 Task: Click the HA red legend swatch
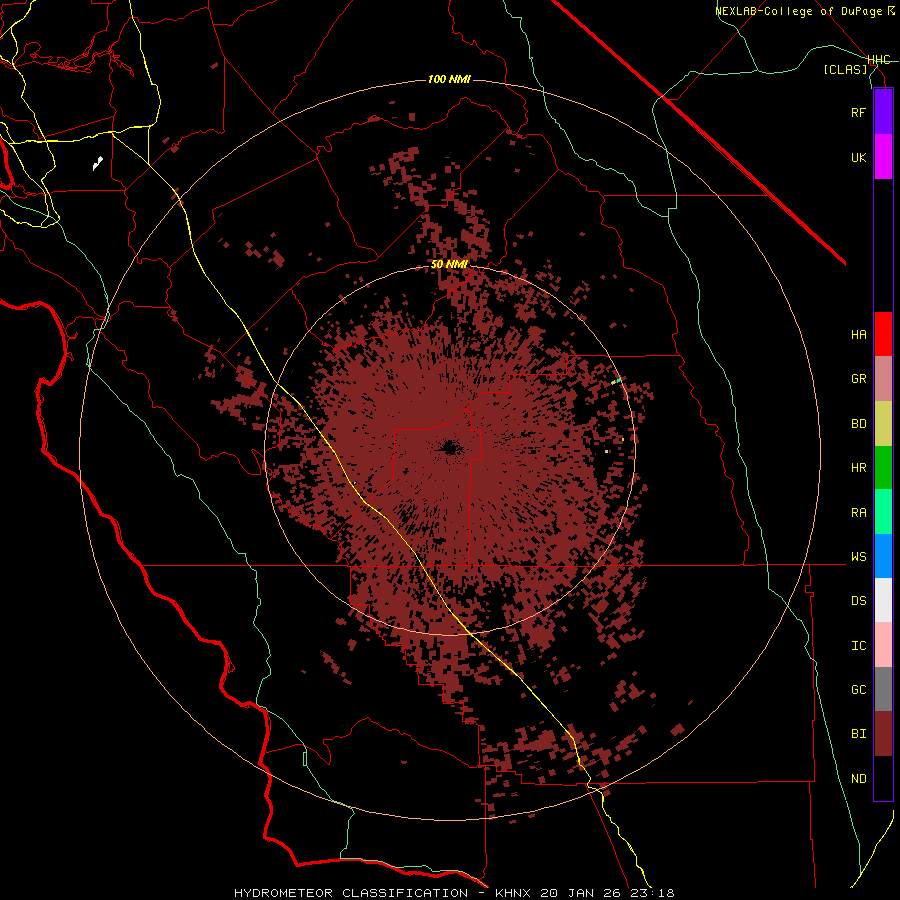pyautogui.click(x=883, y=334)
